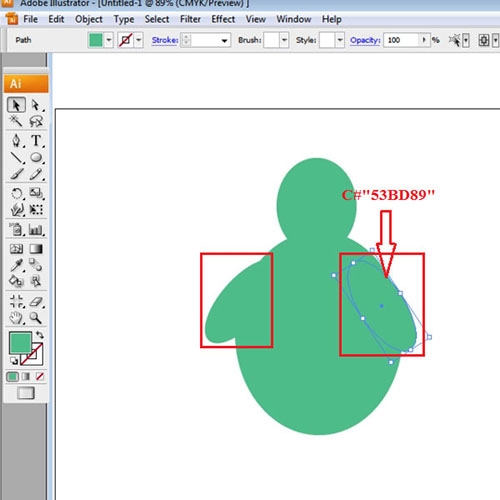Adjust the stroke weight stepper arrows
This screenshot has height=500, width=500.
186,40
